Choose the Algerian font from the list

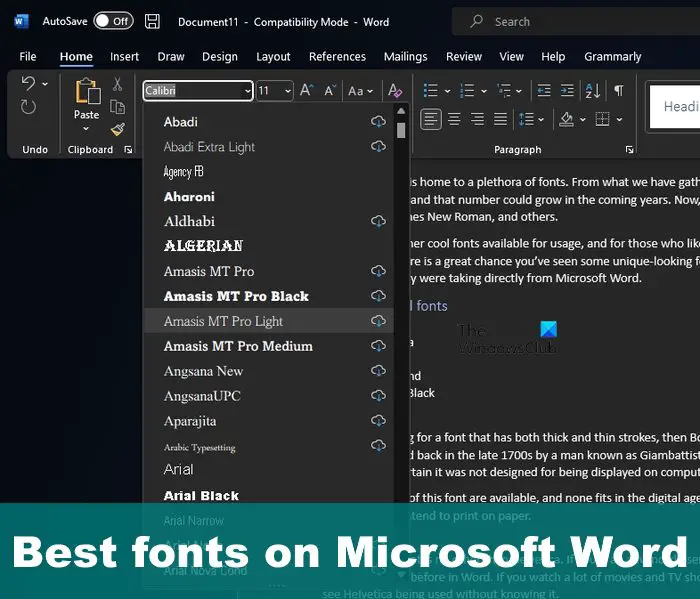(203, 246)
